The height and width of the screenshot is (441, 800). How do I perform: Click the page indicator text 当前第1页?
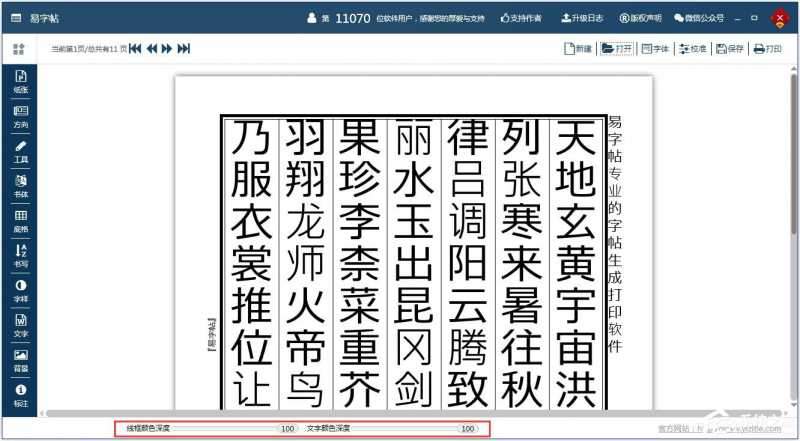point(88,49)
